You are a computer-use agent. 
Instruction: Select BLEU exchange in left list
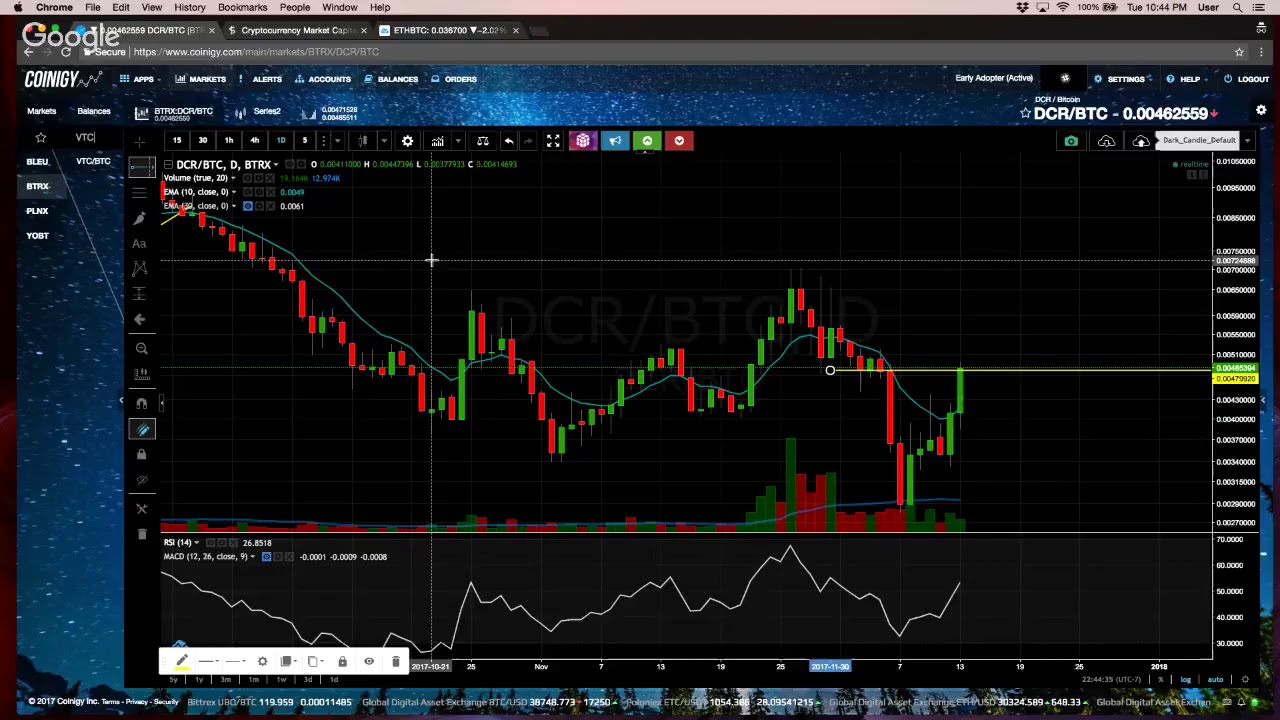pyautogui.click(x=37, y=161)
